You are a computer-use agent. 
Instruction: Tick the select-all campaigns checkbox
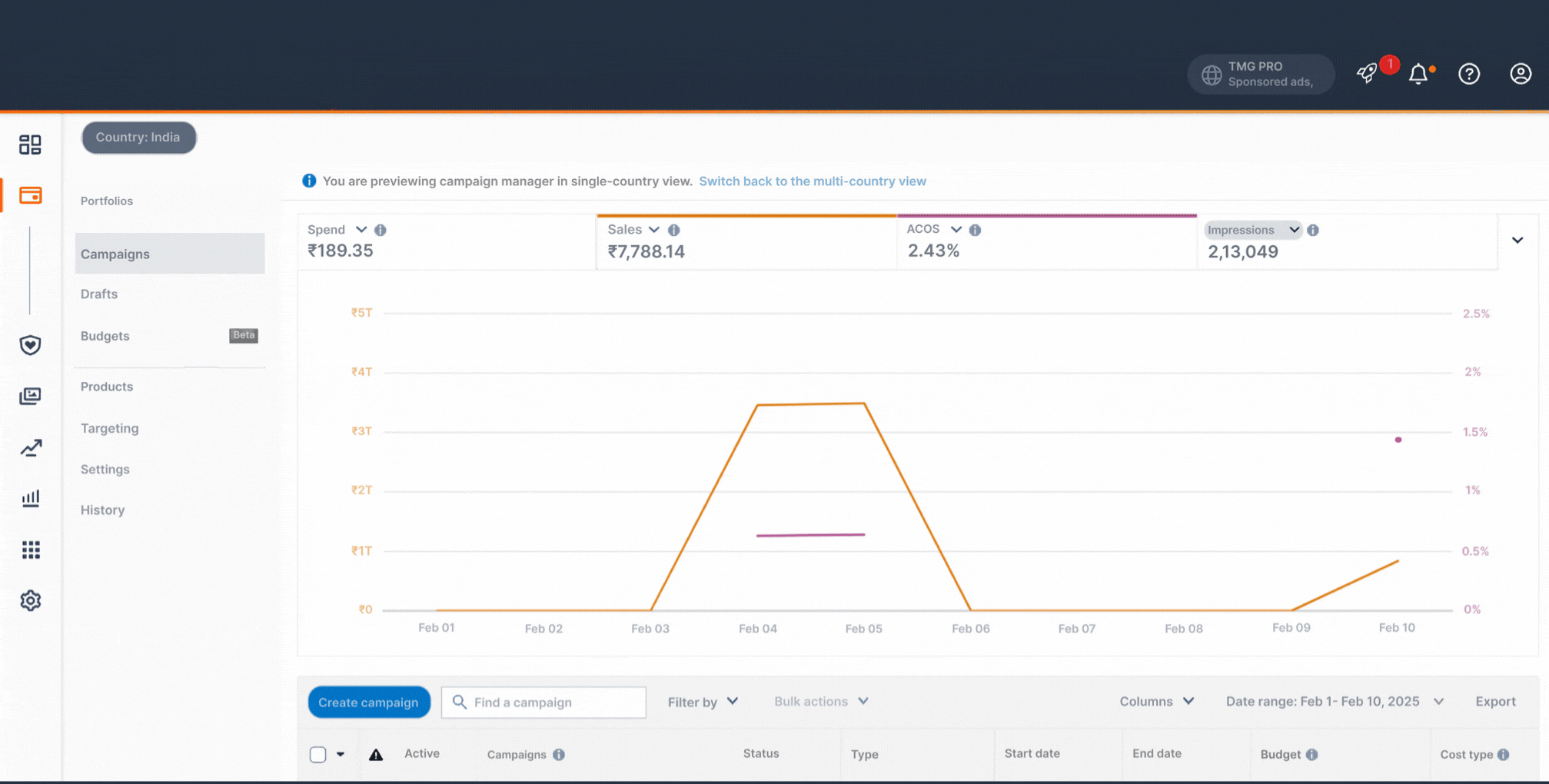[317, 755]
